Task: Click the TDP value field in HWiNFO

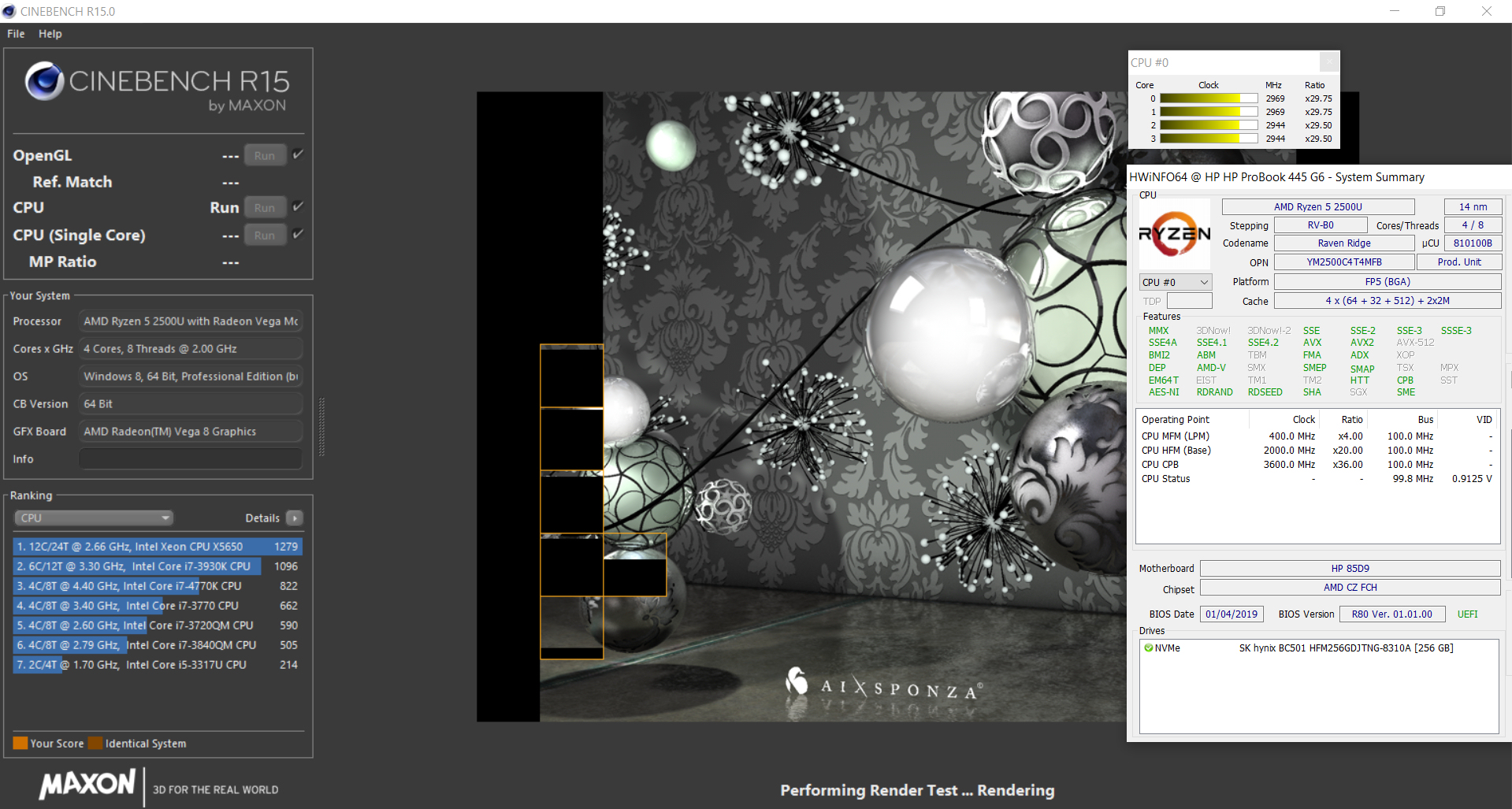Action: [x=1189, y=301]
